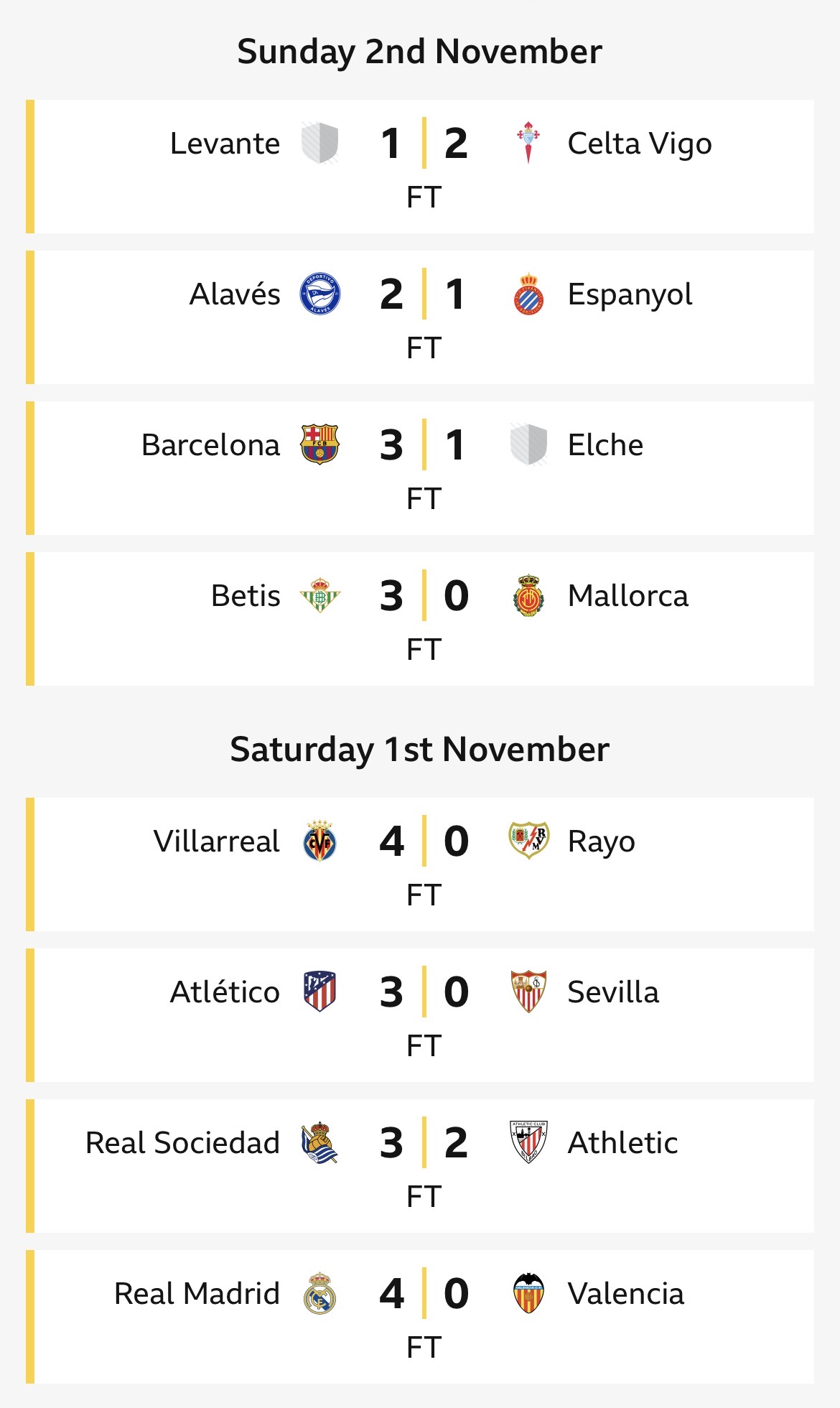Open the Rayo team link
Viewport: 840px width, 1408px height.
pyautogui.click(x=601, y=841)
